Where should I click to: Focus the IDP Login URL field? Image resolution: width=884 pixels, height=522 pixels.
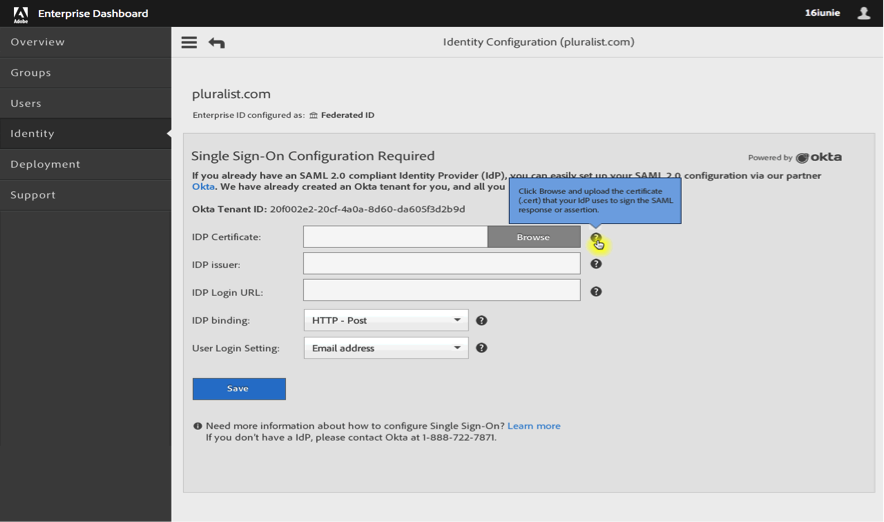coord(441,290)
